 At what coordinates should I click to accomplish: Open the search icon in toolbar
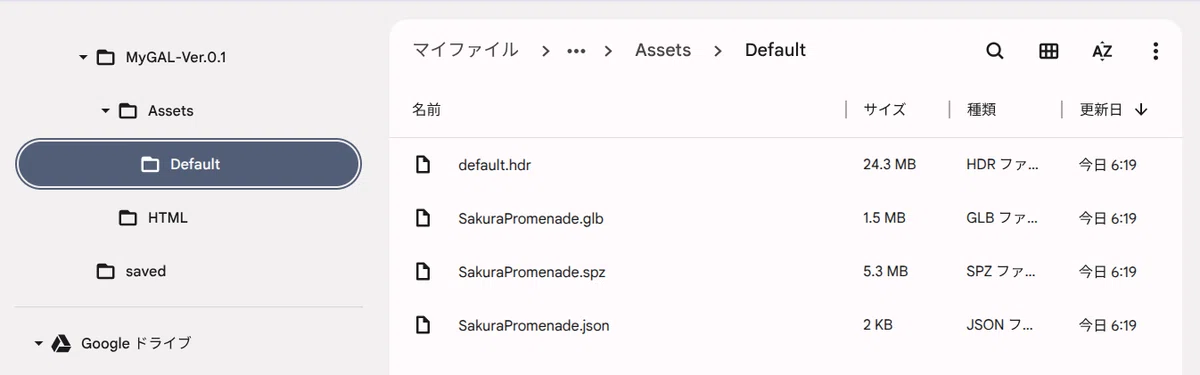coord(994,51)
